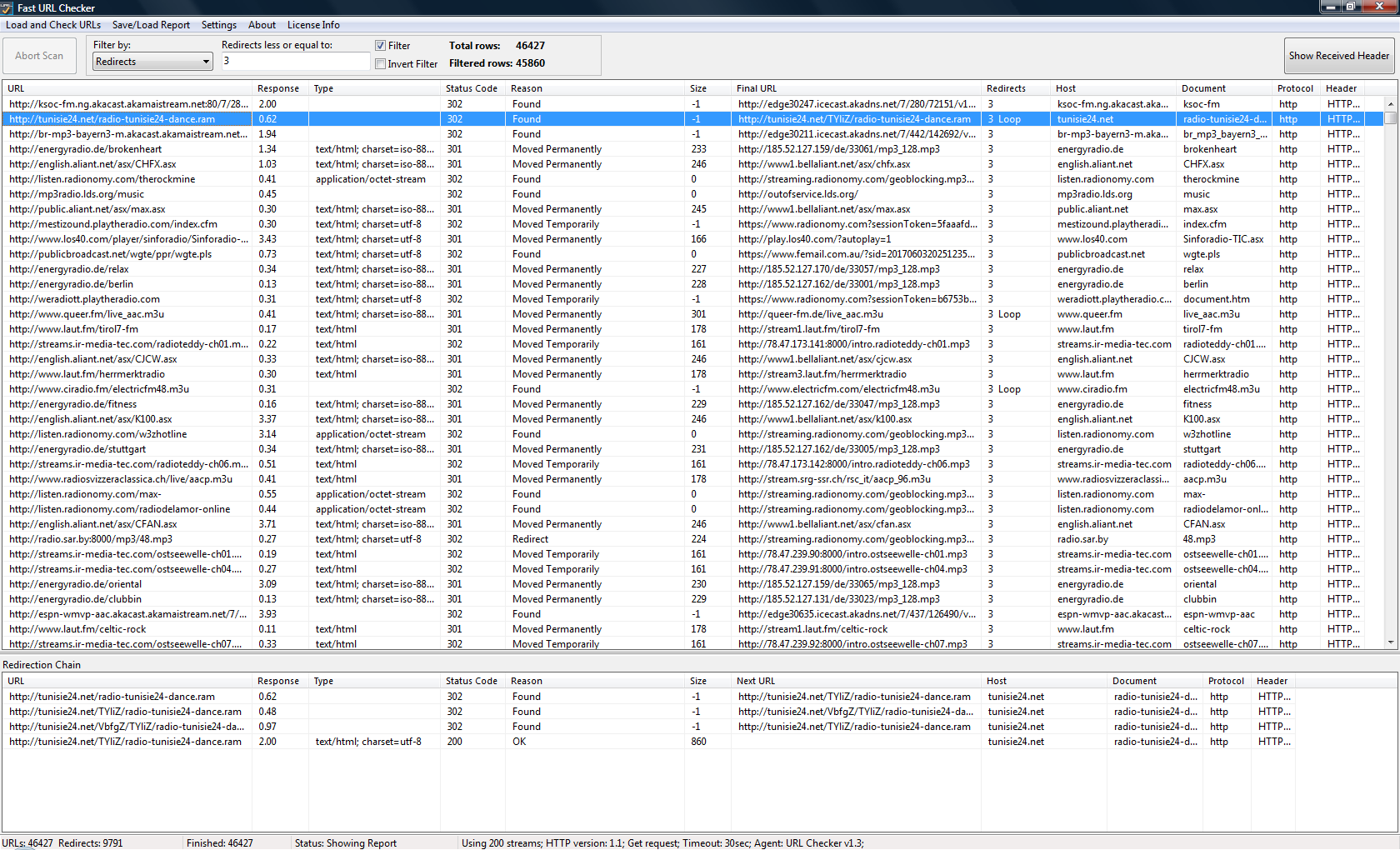Open the License Info menu
Viewport: 1400px width, 850px height.
(x=313, y=25)
